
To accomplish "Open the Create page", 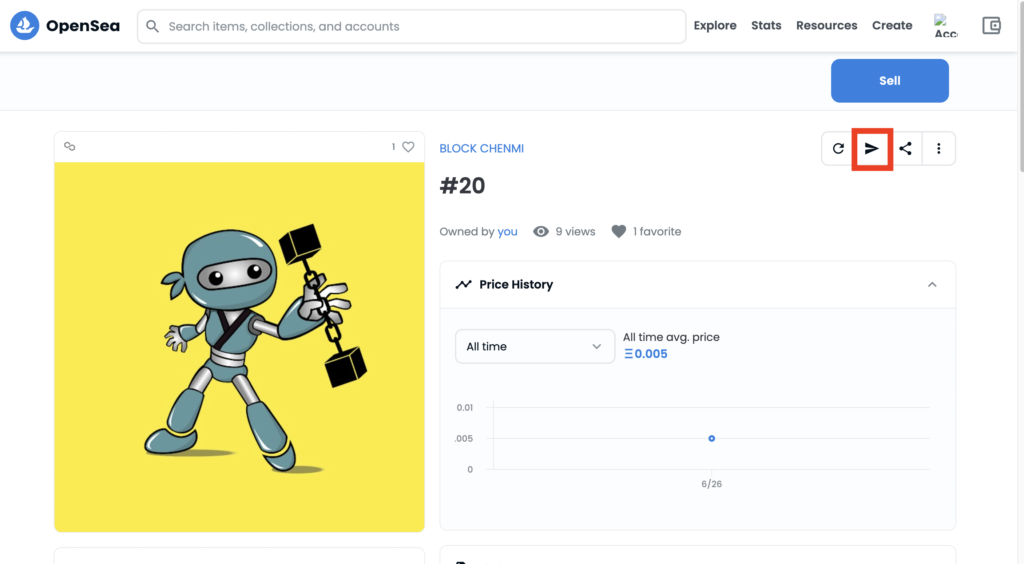I will pos(892,25).
